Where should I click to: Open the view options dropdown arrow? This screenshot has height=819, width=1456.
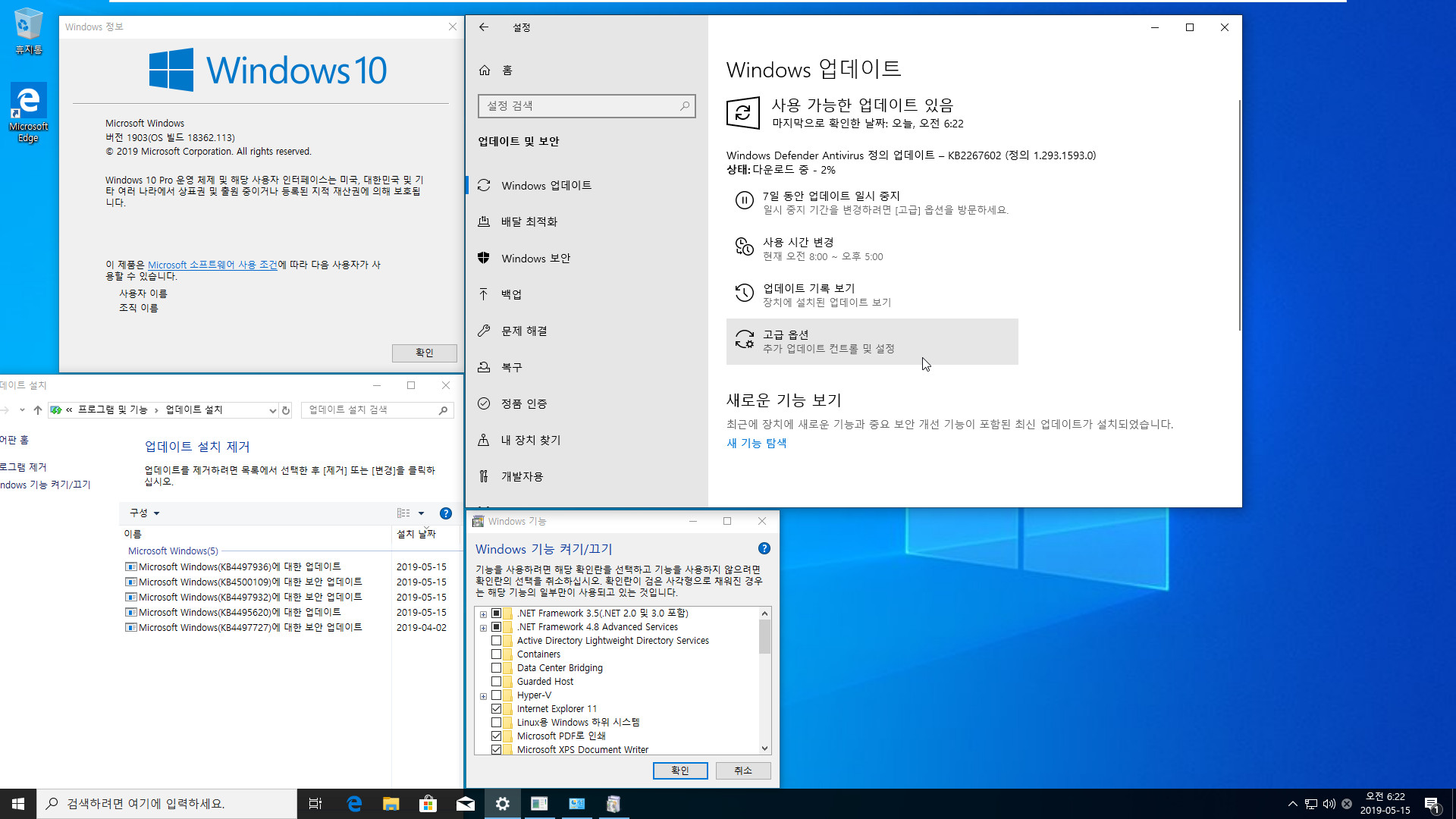click(422, 513)
